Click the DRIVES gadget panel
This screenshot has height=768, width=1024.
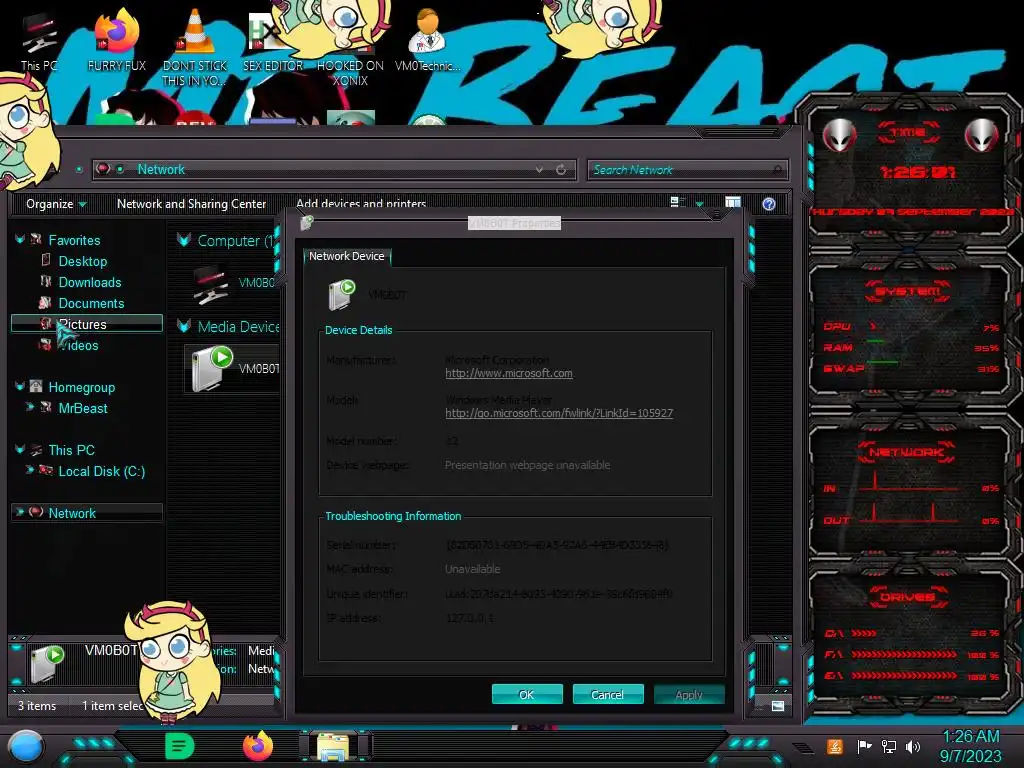(910, 637)
